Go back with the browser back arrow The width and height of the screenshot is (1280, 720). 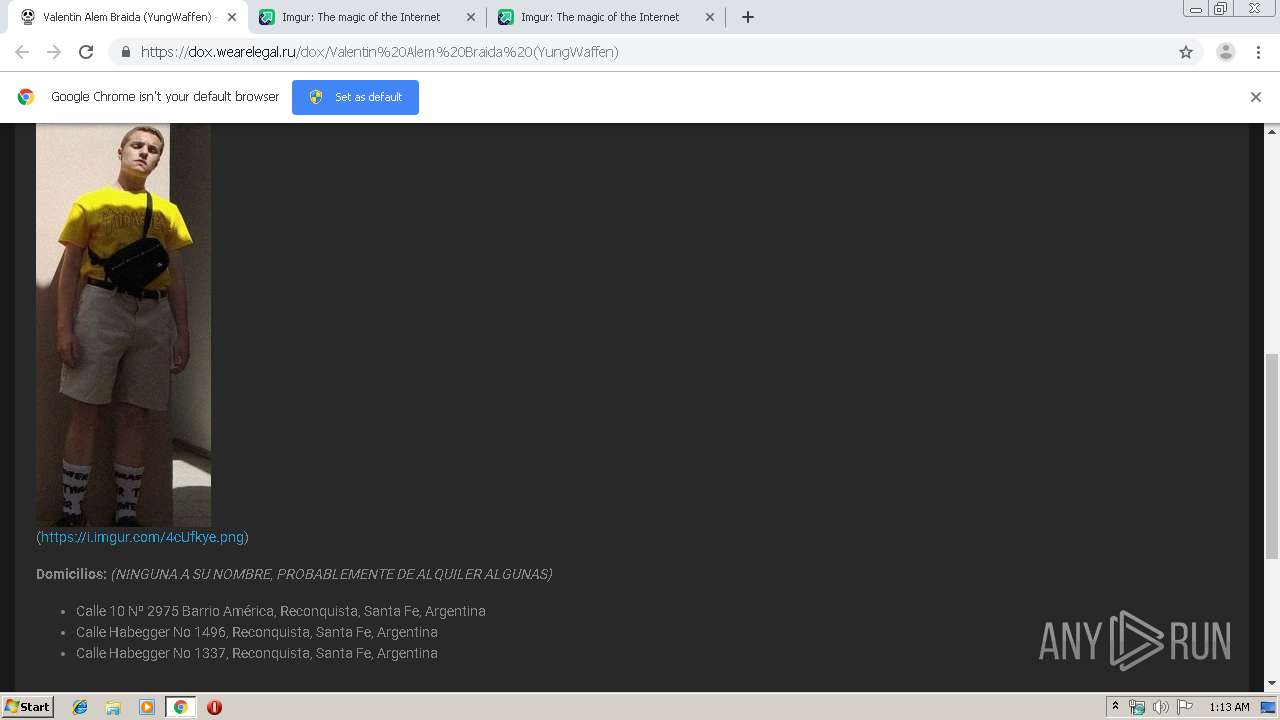pyautogui.click(x=22, y=52)
